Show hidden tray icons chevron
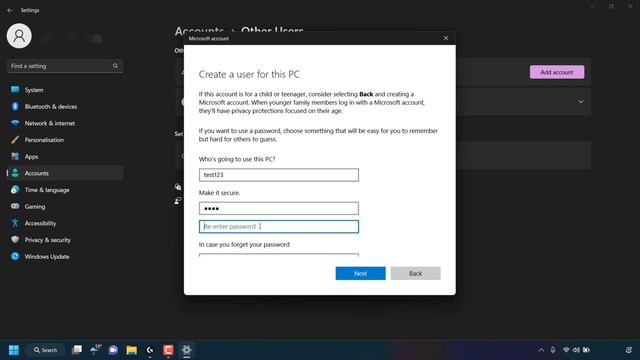The height and width of the screenshot is (360, 640). click(541, 350)
